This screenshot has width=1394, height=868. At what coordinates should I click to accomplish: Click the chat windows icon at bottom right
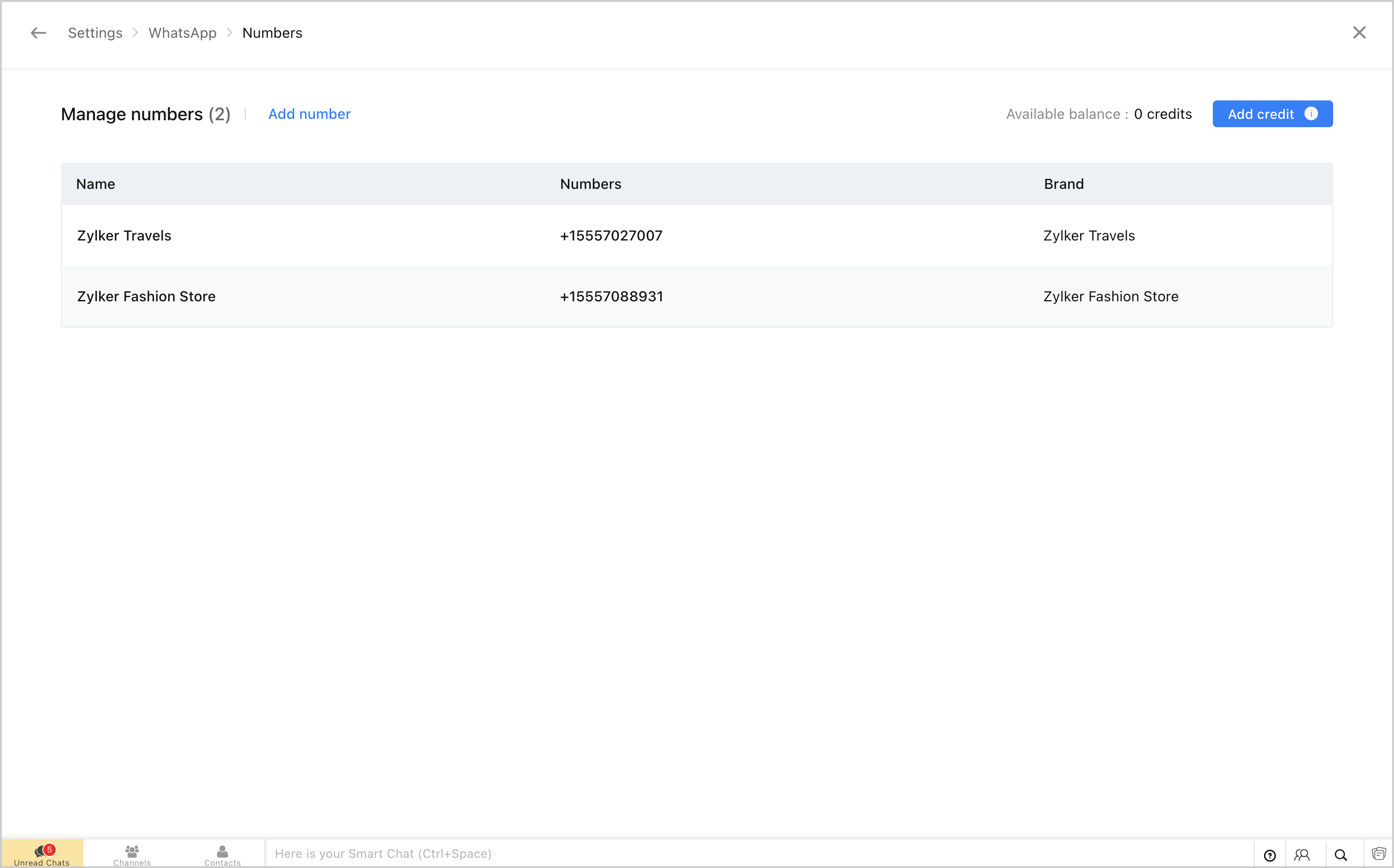coord(1378,854)
